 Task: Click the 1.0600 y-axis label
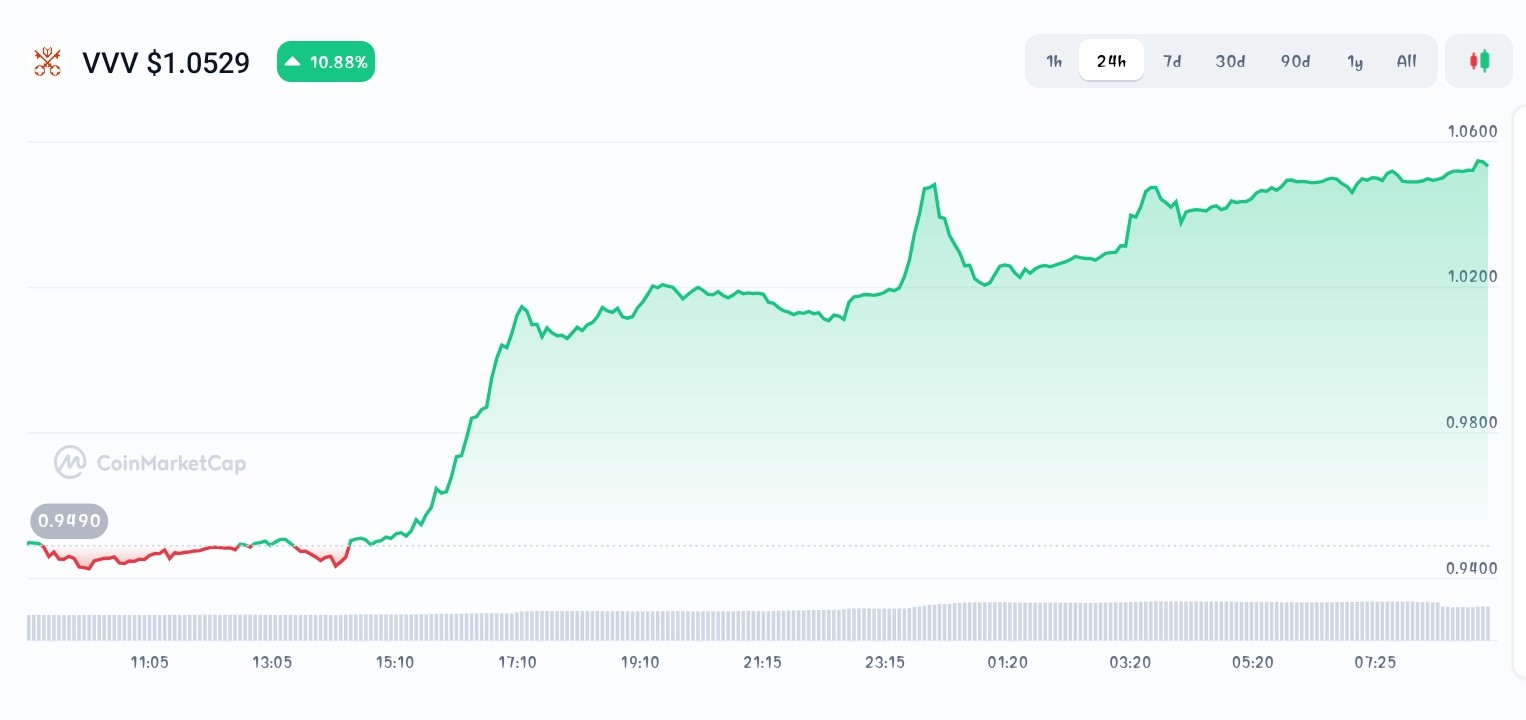pyautogui.click(x=1472, y=131)
